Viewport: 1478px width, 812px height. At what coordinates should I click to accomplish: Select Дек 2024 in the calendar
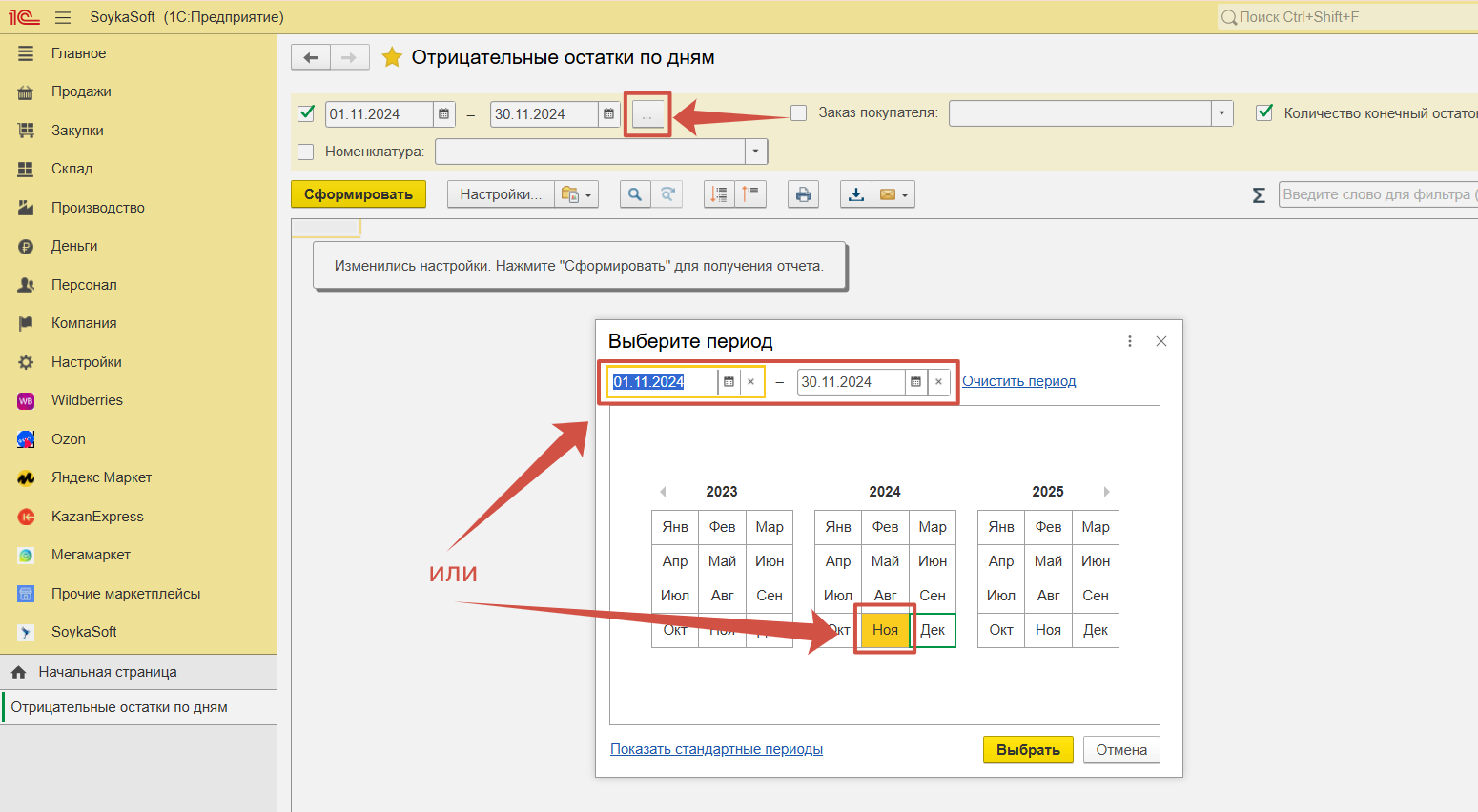tap(933, 630)
